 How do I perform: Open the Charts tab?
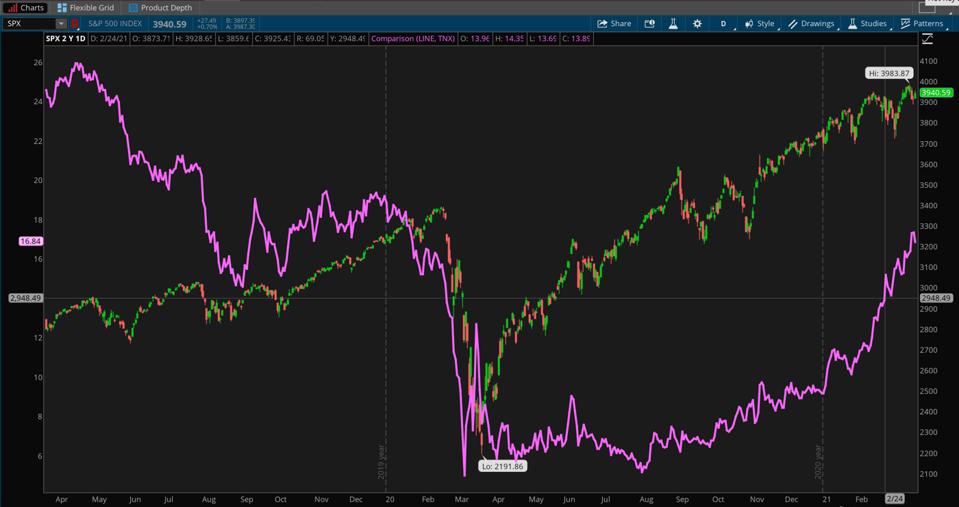coord(25,7)
